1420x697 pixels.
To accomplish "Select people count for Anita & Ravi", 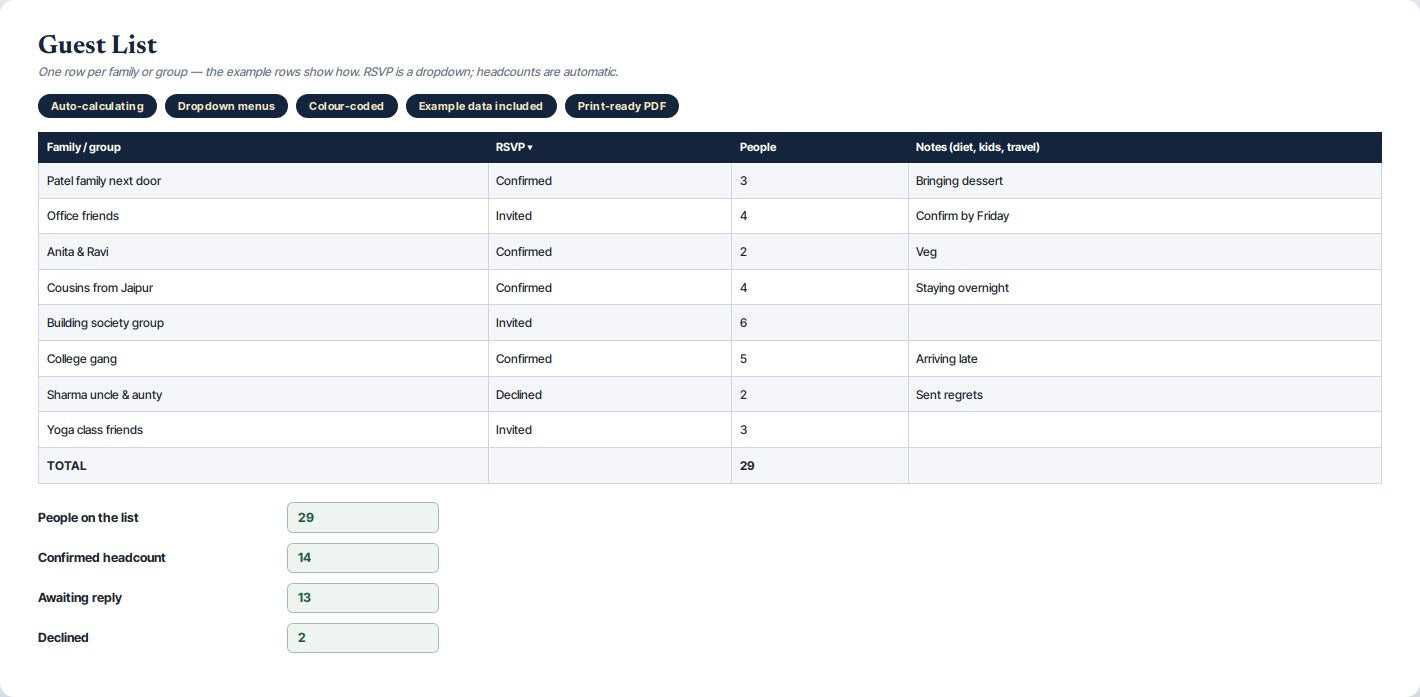I will point(820,252).
